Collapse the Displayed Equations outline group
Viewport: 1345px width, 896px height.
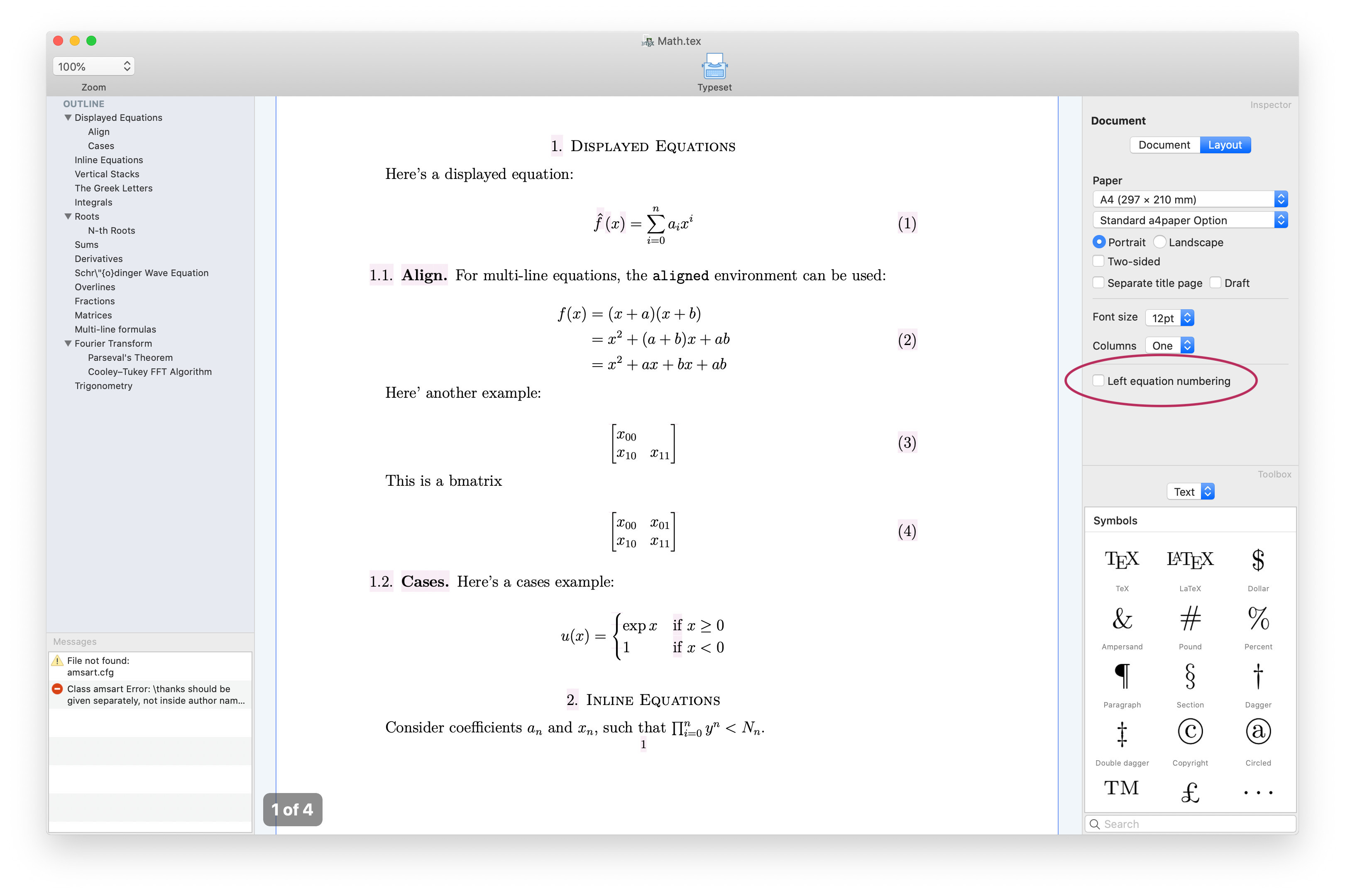tap(68, 118)
